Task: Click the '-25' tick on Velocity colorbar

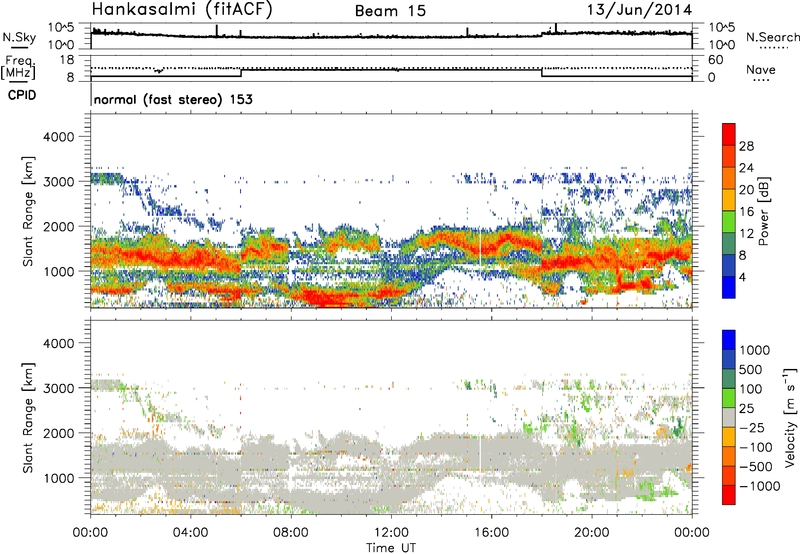Action: click(752, 428)
